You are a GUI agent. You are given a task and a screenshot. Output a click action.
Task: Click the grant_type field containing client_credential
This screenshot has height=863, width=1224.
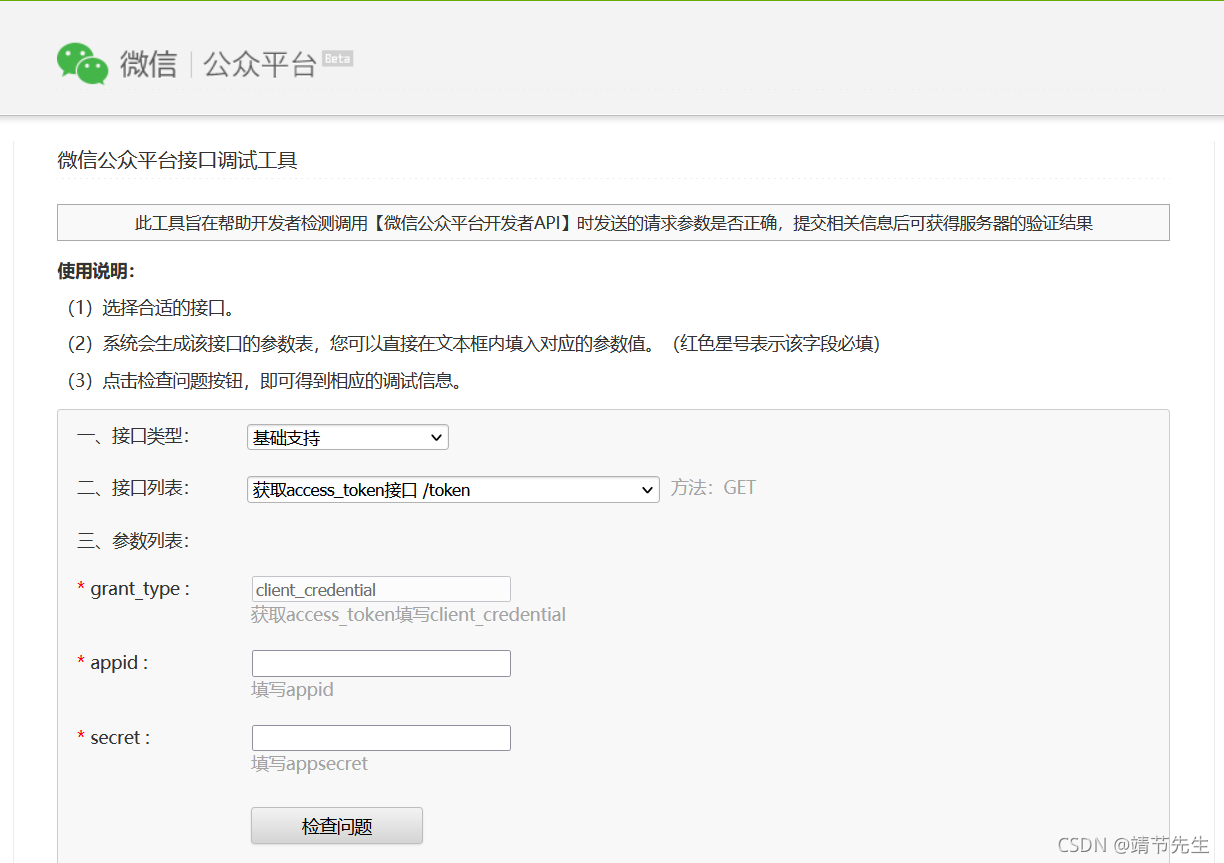point(381,589)
